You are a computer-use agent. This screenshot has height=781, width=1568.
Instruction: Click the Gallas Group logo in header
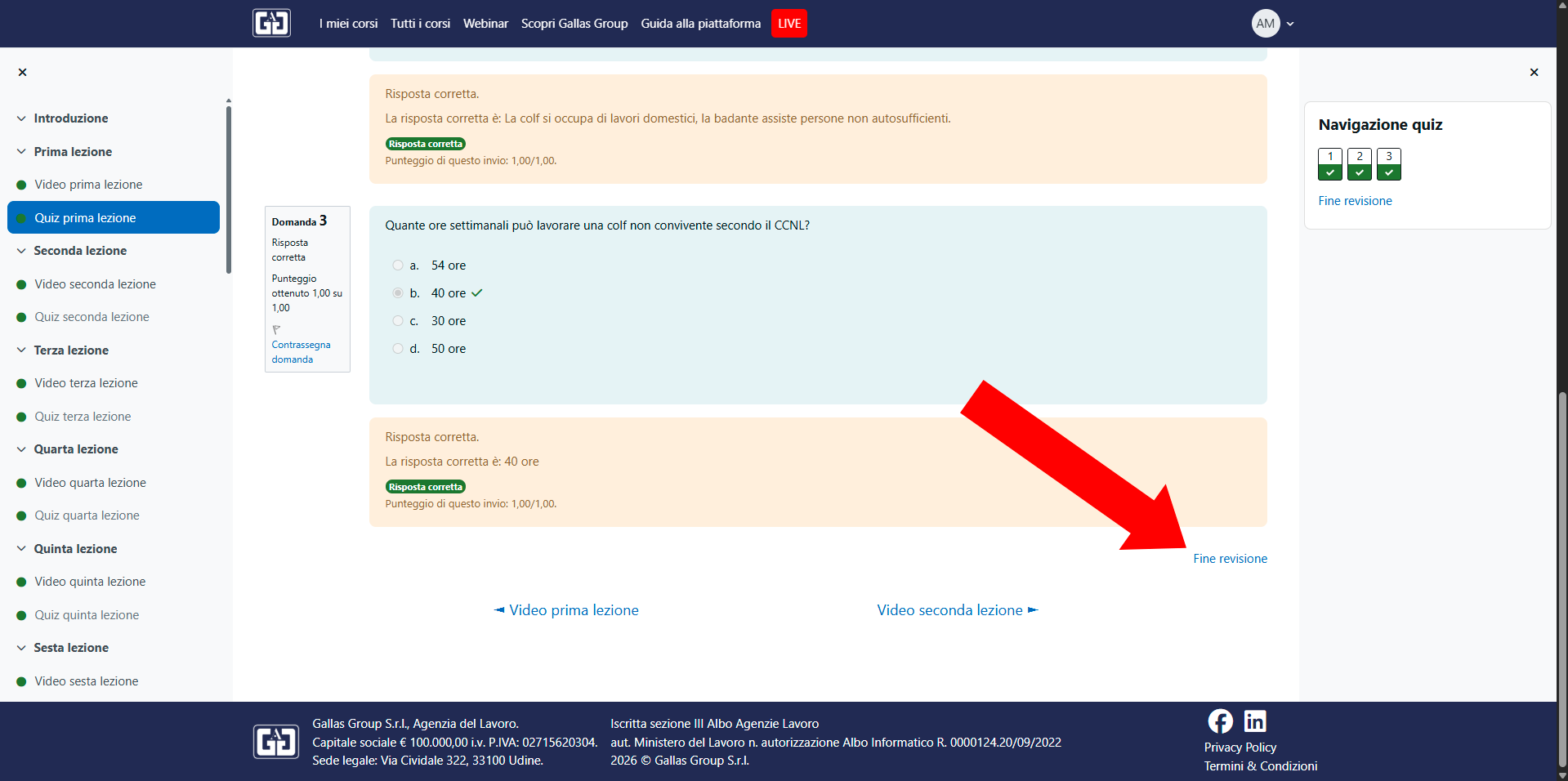coord(271,23)
